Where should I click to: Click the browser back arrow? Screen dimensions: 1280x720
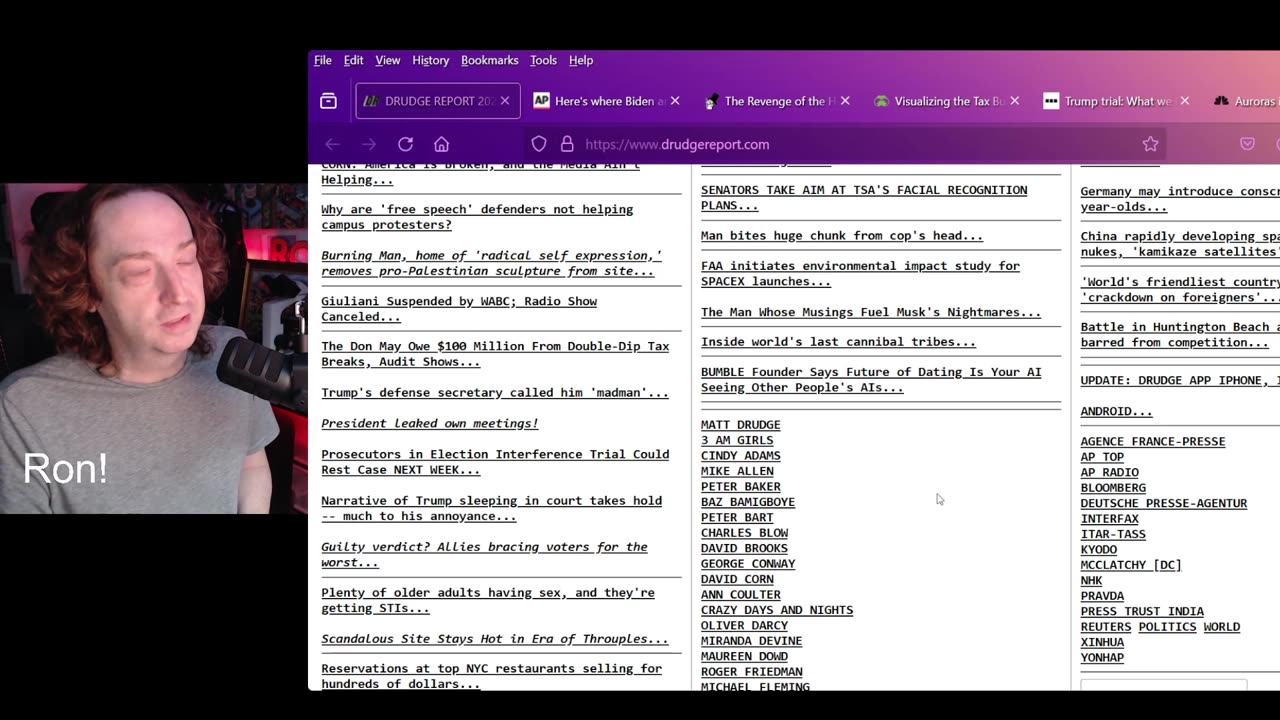pyautogui.click(x=333, y=144)
